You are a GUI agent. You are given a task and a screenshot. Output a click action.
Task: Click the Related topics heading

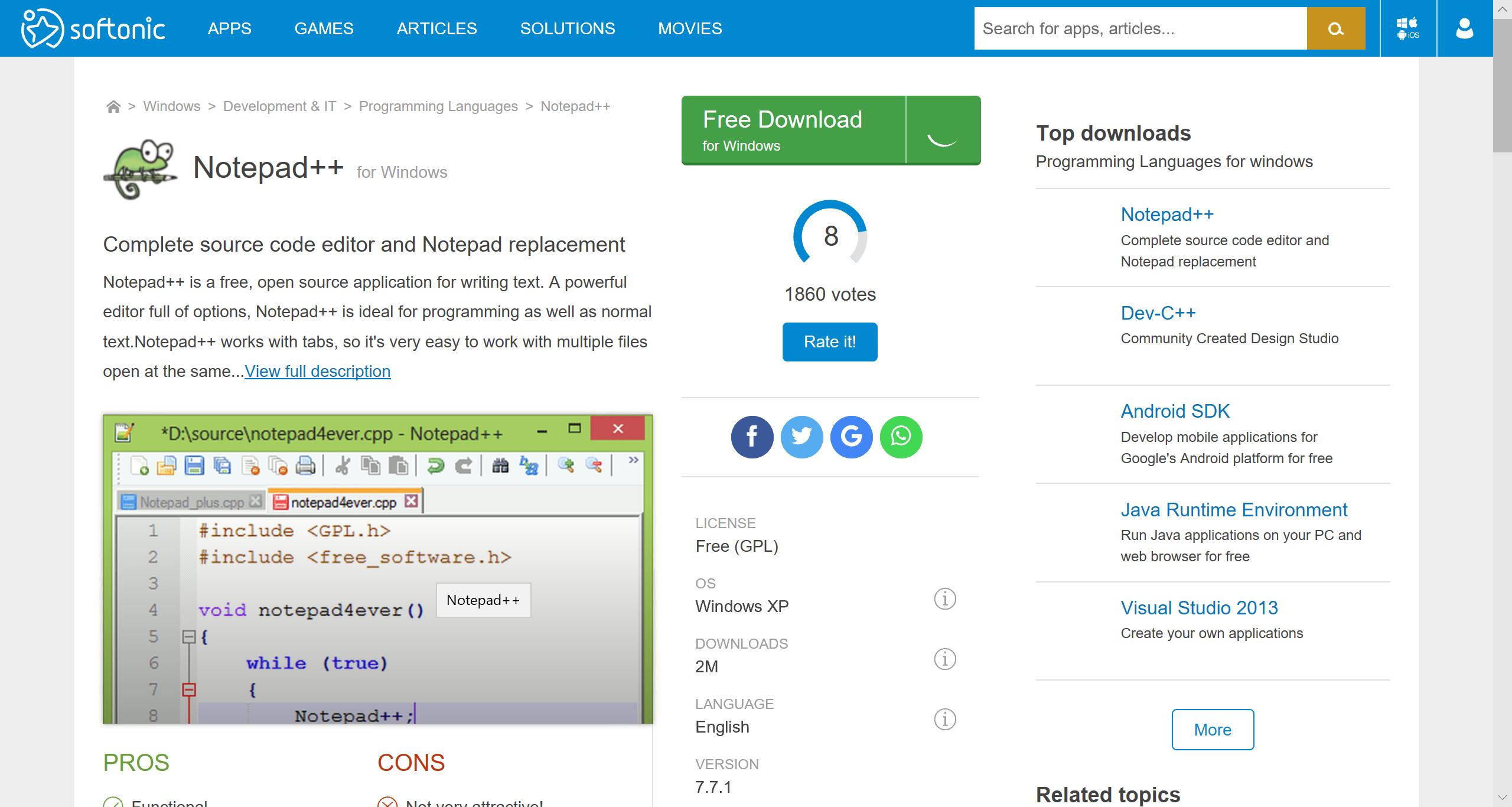(1108, 795)
